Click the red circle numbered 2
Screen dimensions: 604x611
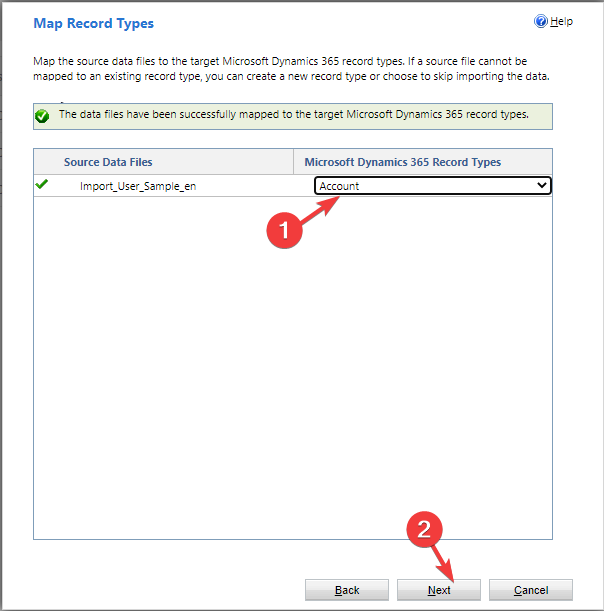[x=423, y=531]
